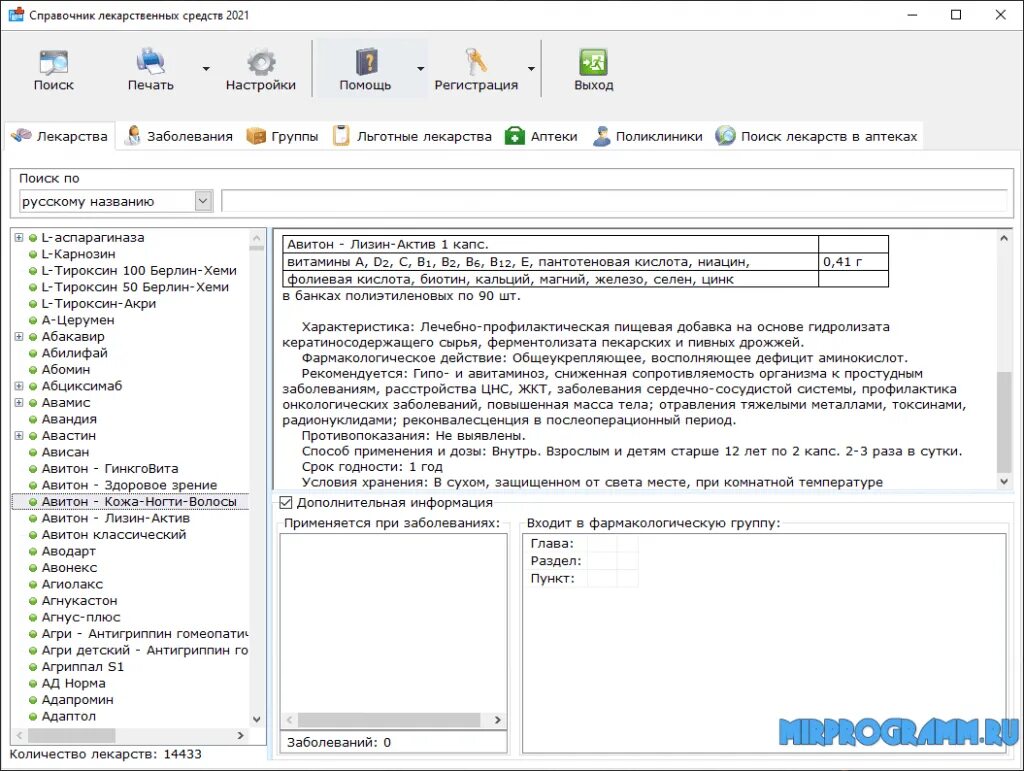Maximize the Справочник лекарственных средств window
Screen dimensions: 1024x771
[956, 15]
